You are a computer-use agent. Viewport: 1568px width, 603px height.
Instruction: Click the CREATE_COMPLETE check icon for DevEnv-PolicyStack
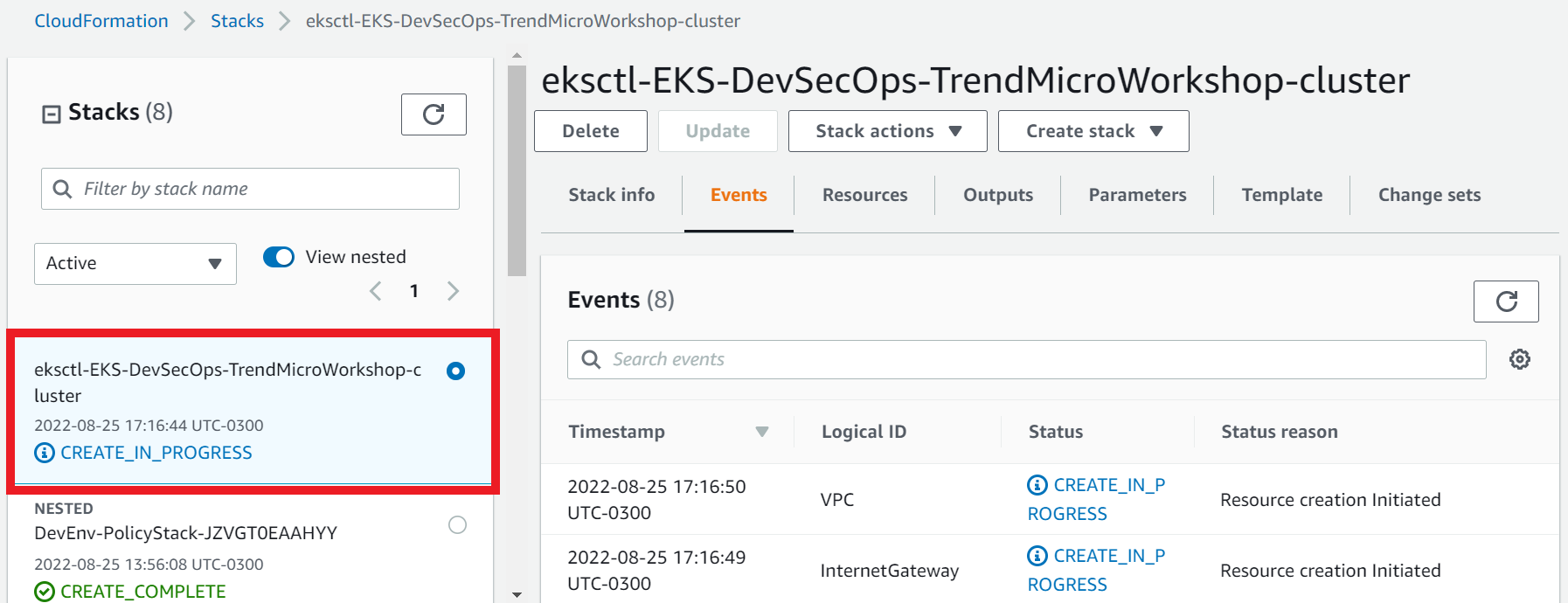pyautogui.click(x=44, y=592)
